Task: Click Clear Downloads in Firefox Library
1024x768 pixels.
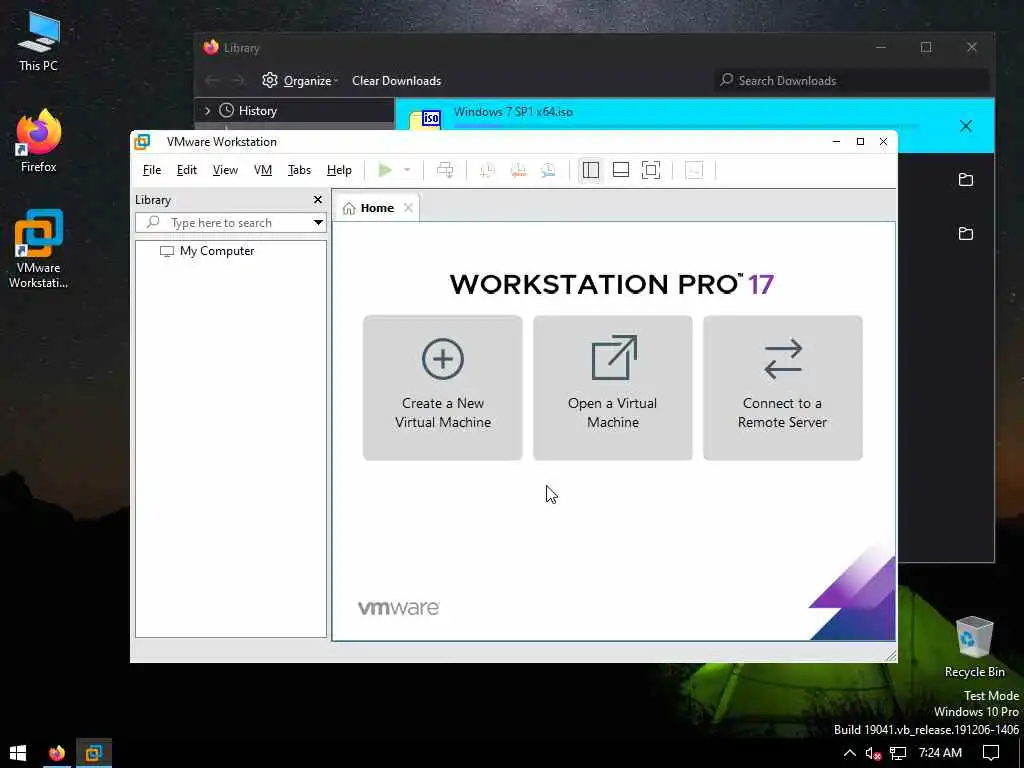Action: coord(396,81)
